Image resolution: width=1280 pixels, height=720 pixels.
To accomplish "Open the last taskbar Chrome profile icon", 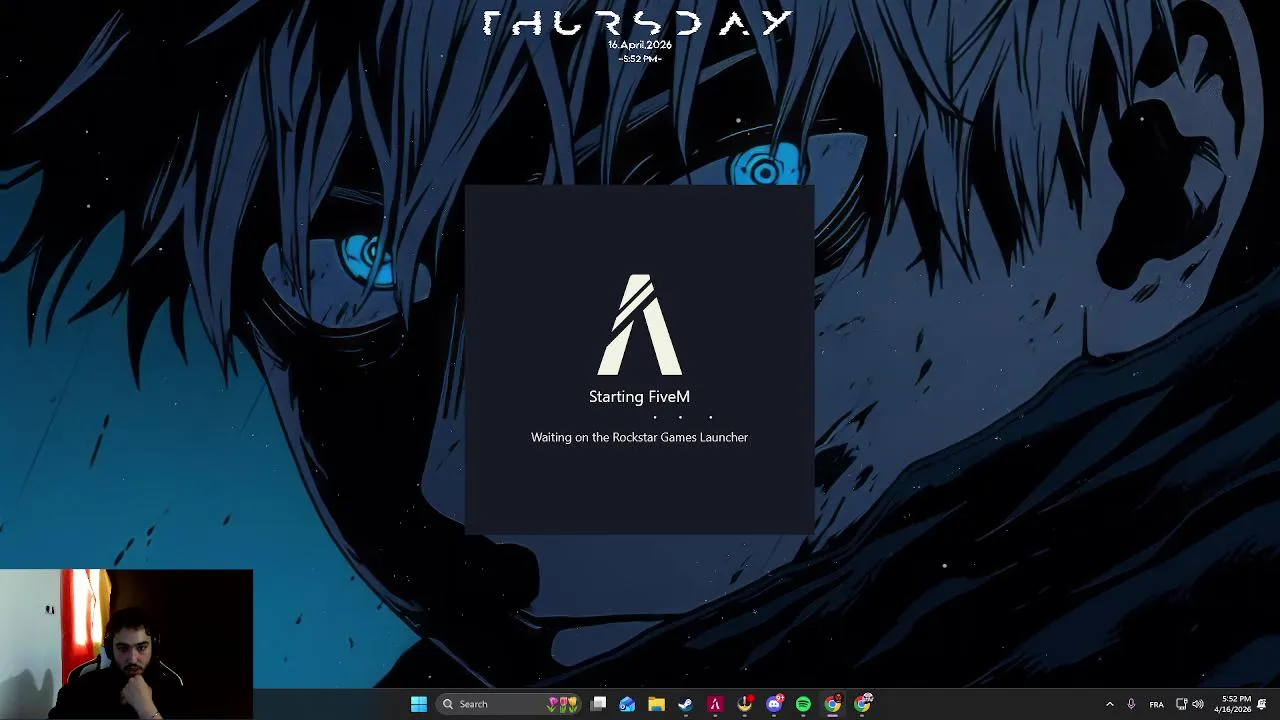I will click(862, 704).
